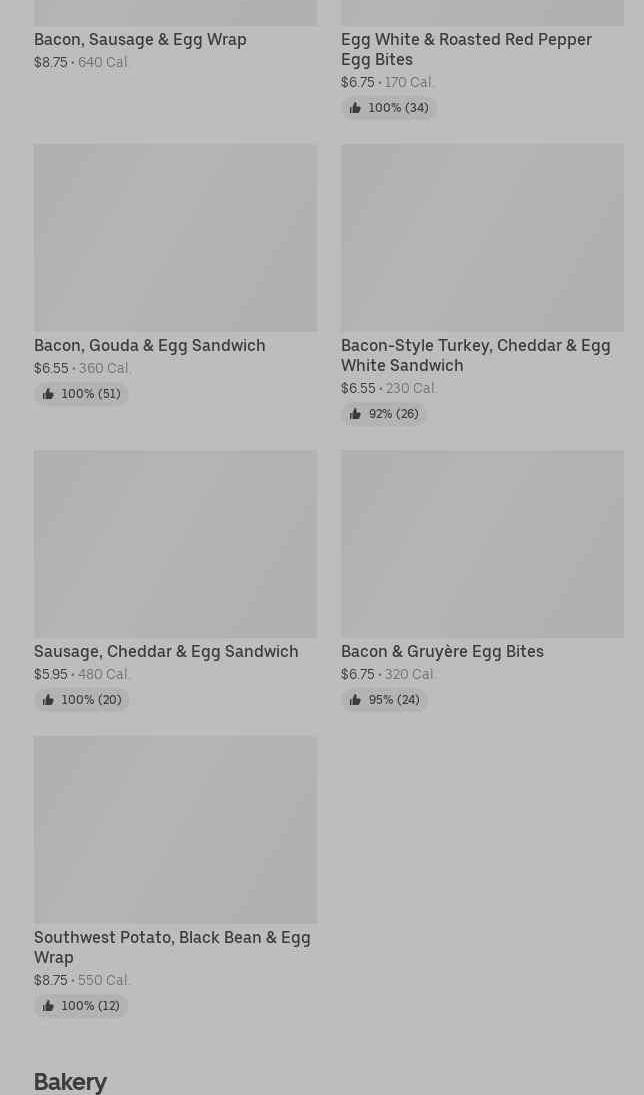Open Southwest Potato, Black Bean & Egg Wrap
Image resolution: width=644 pixels, height=1095 pixels.
tap(172, 947)
